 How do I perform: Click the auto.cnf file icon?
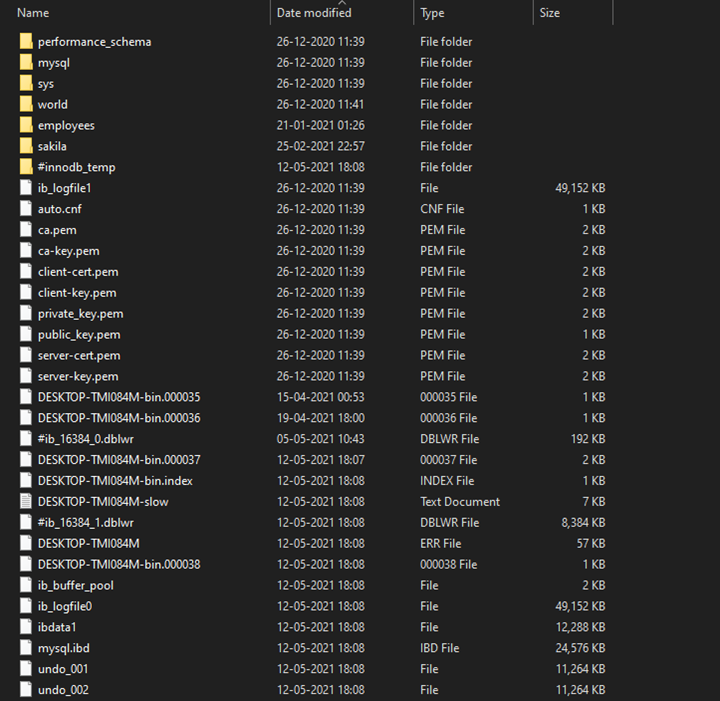(x=26, y=208)
